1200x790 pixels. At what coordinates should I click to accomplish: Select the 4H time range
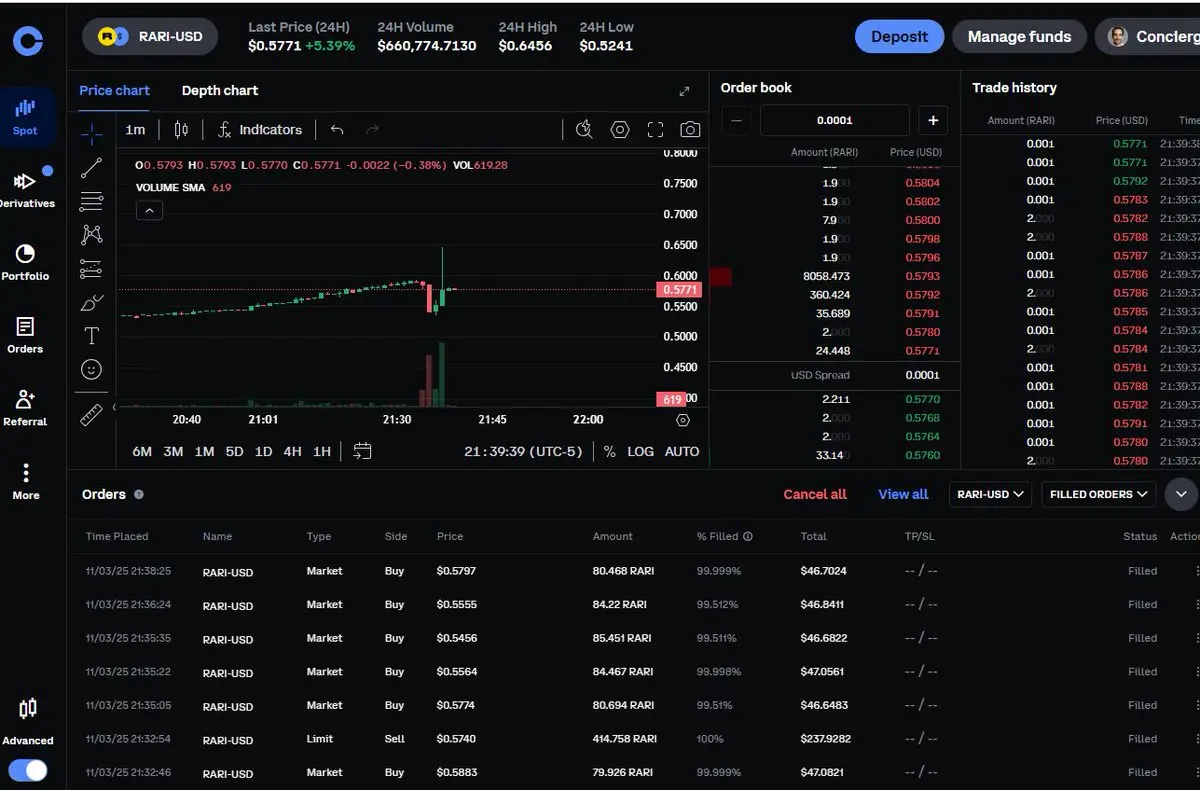click(x=292, y=452)
